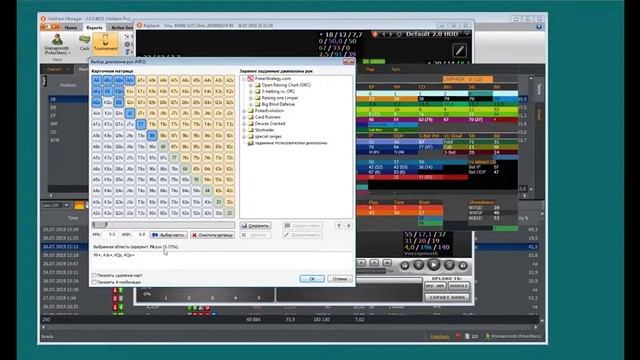
Task: Expand the 3-betting vs. ORC folder
Action: 251,91
